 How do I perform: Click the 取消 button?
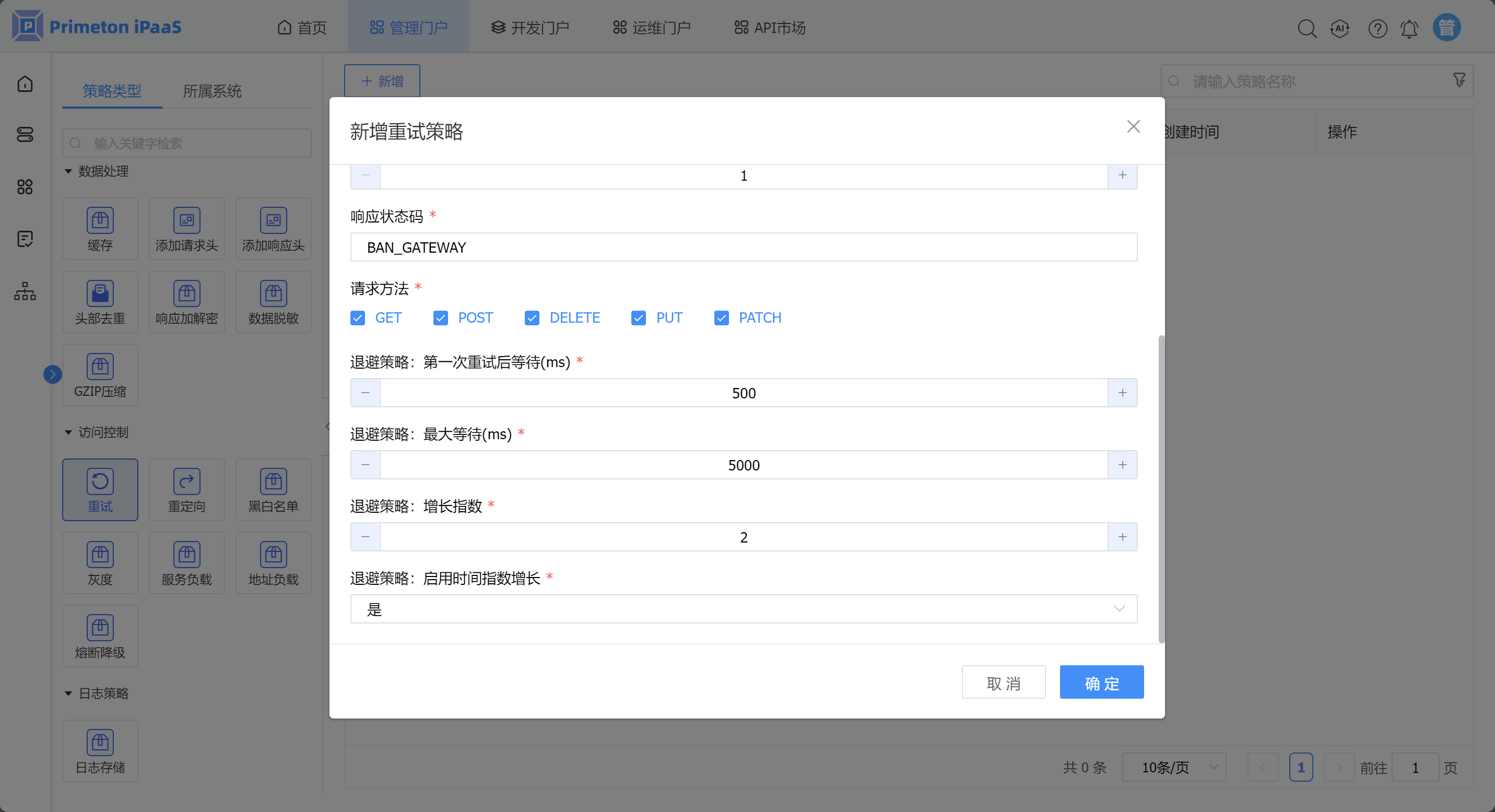coord(1003,682)
